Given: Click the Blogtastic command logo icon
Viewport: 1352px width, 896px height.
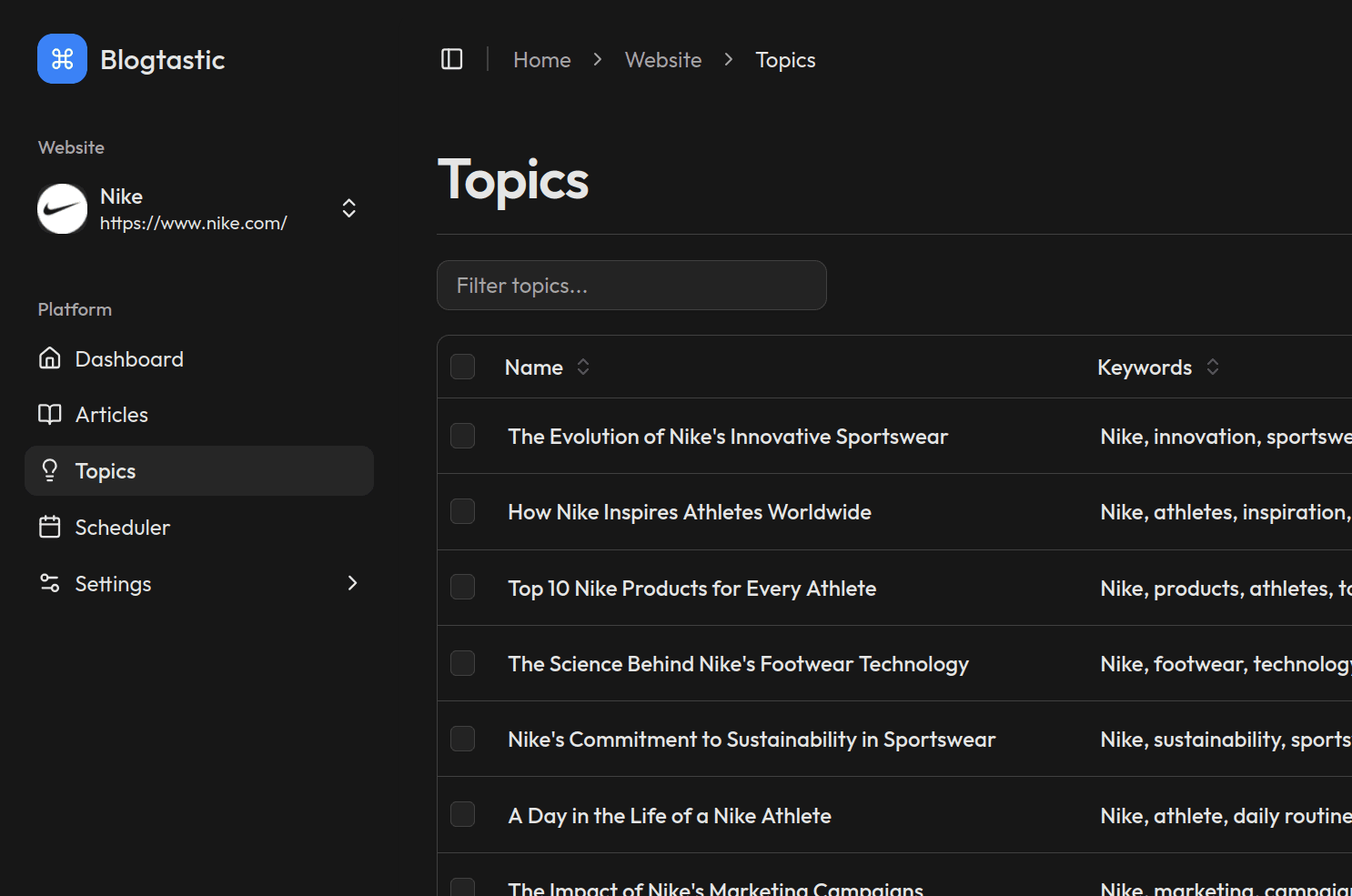Looking at the screenshot, I should coord(61,58).
